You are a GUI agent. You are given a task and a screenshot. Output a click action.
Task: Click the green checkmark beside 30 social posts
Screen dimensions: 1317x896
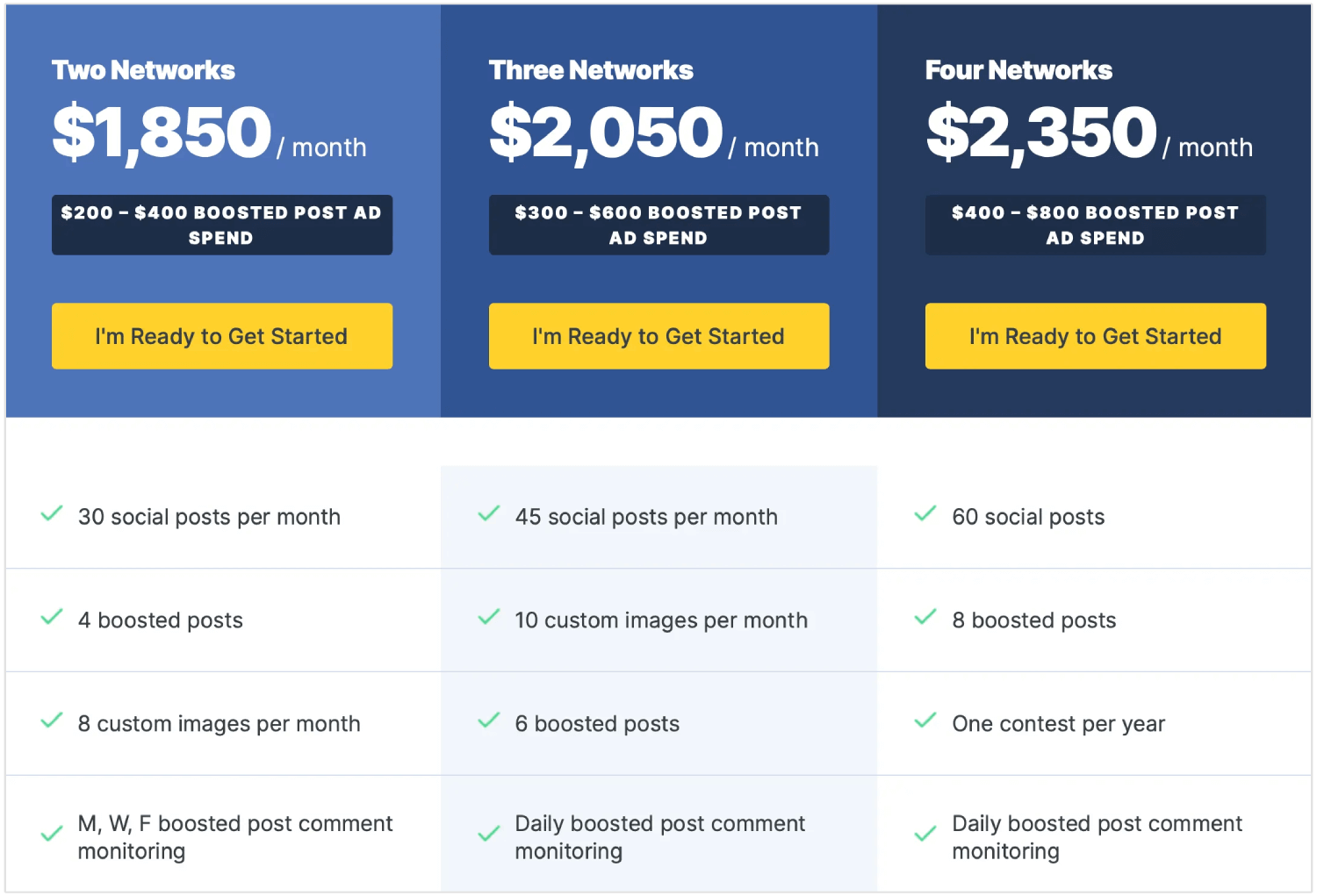tap(51, 513)
